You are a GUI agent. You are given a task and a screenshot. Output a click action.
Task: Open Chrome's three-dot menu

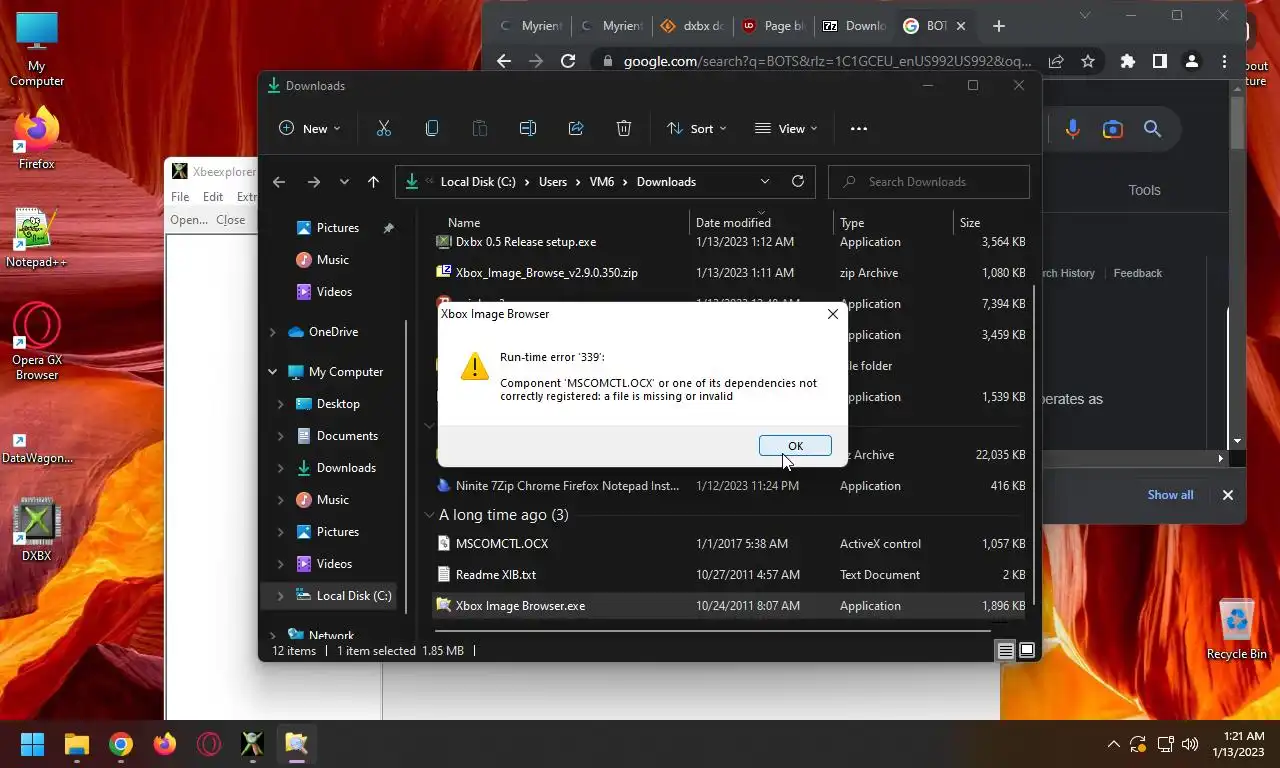pyautogui.click(x=1224, y=61)
